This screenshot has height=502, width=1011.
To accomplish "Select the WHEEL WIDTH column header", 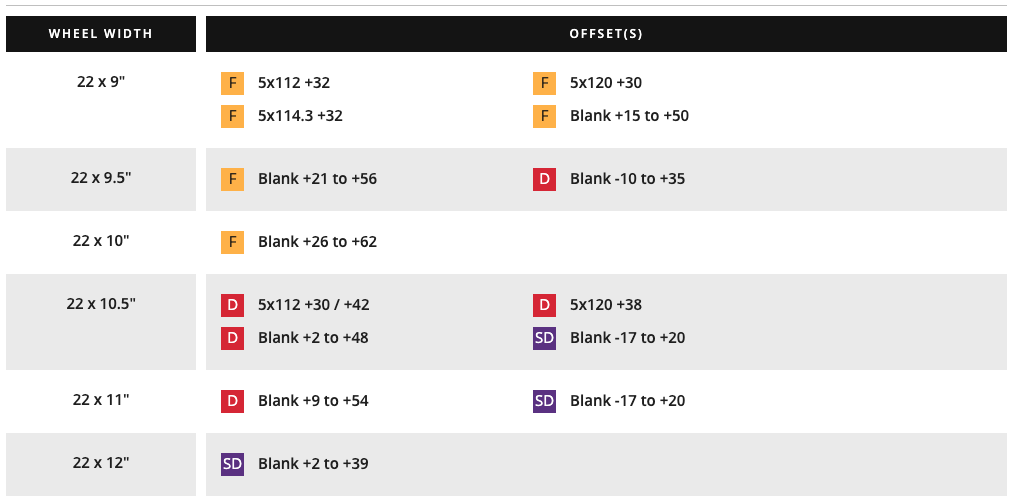I will click(101, 34).
